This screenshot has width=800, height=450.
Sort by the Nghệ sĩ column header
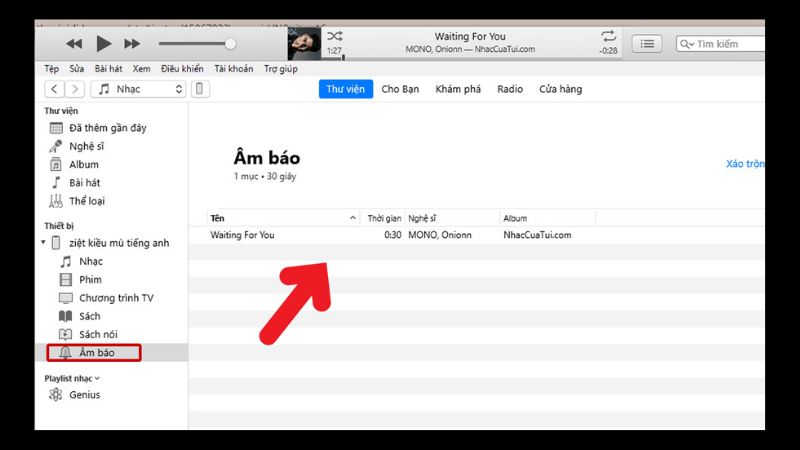[x=452, y=218]
